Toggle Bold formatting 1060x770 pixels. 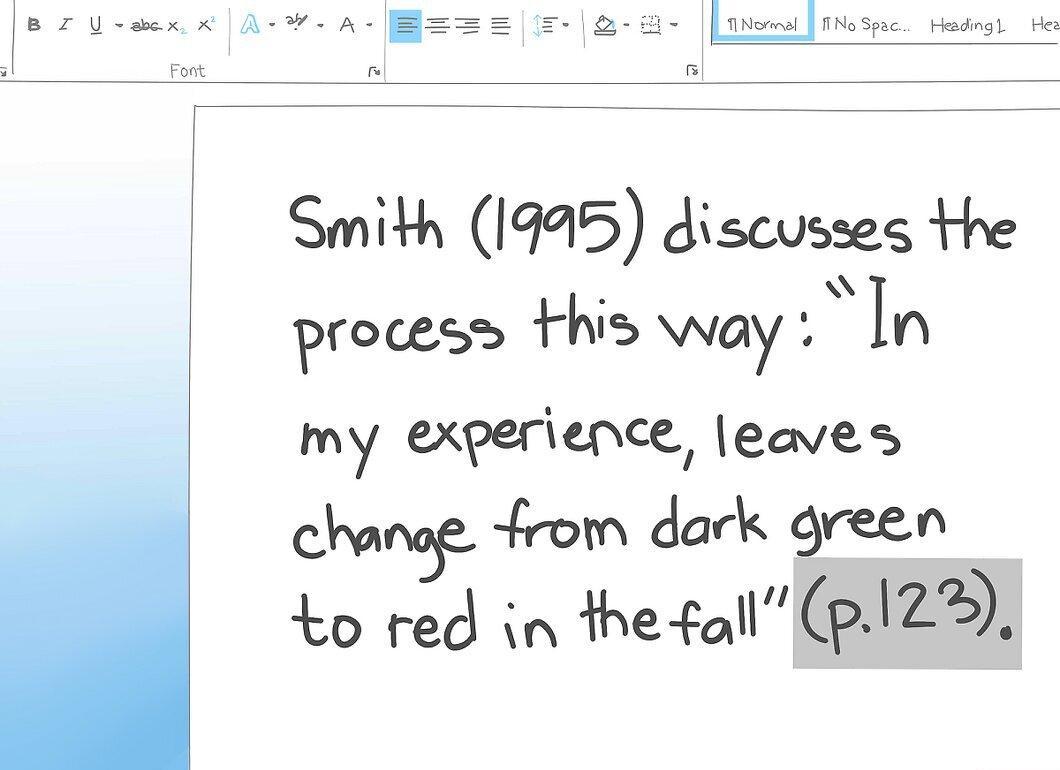click(34, 25)
